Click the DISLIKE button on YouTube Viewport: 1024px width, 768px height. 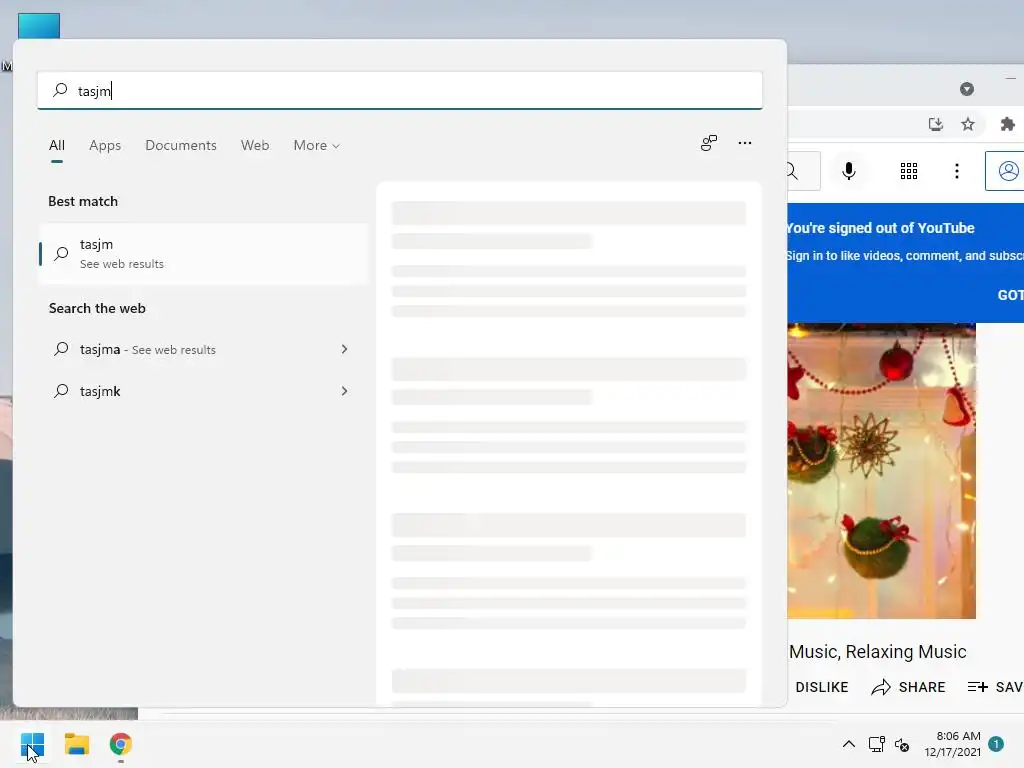coord(822,687)
